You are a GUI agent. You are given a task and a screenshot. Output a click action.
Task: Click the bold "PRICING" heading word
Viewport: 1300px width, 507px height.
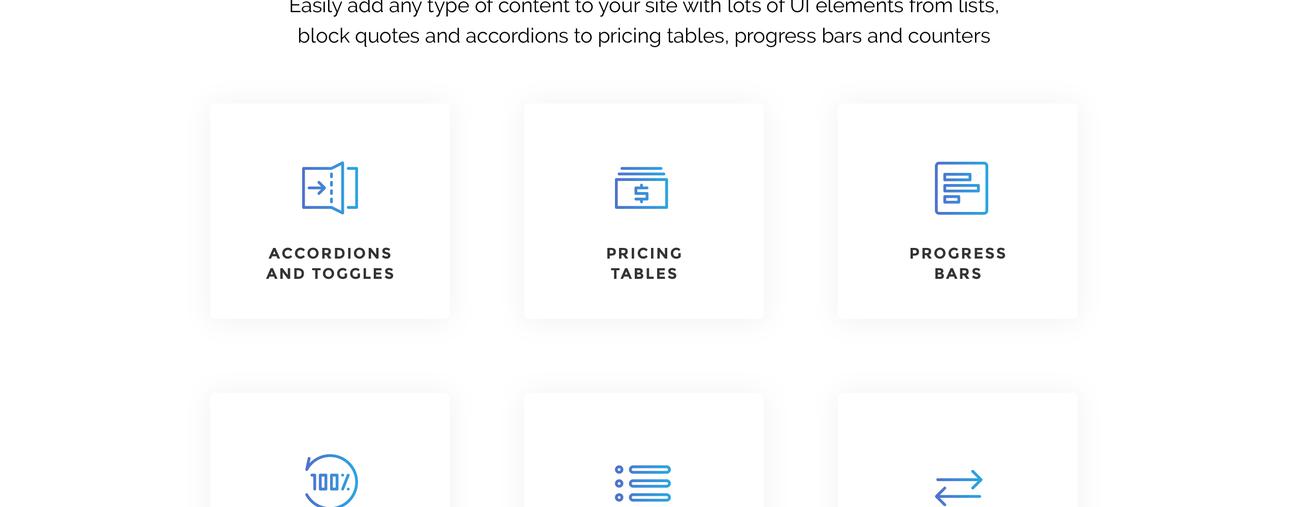click(644, 254)
